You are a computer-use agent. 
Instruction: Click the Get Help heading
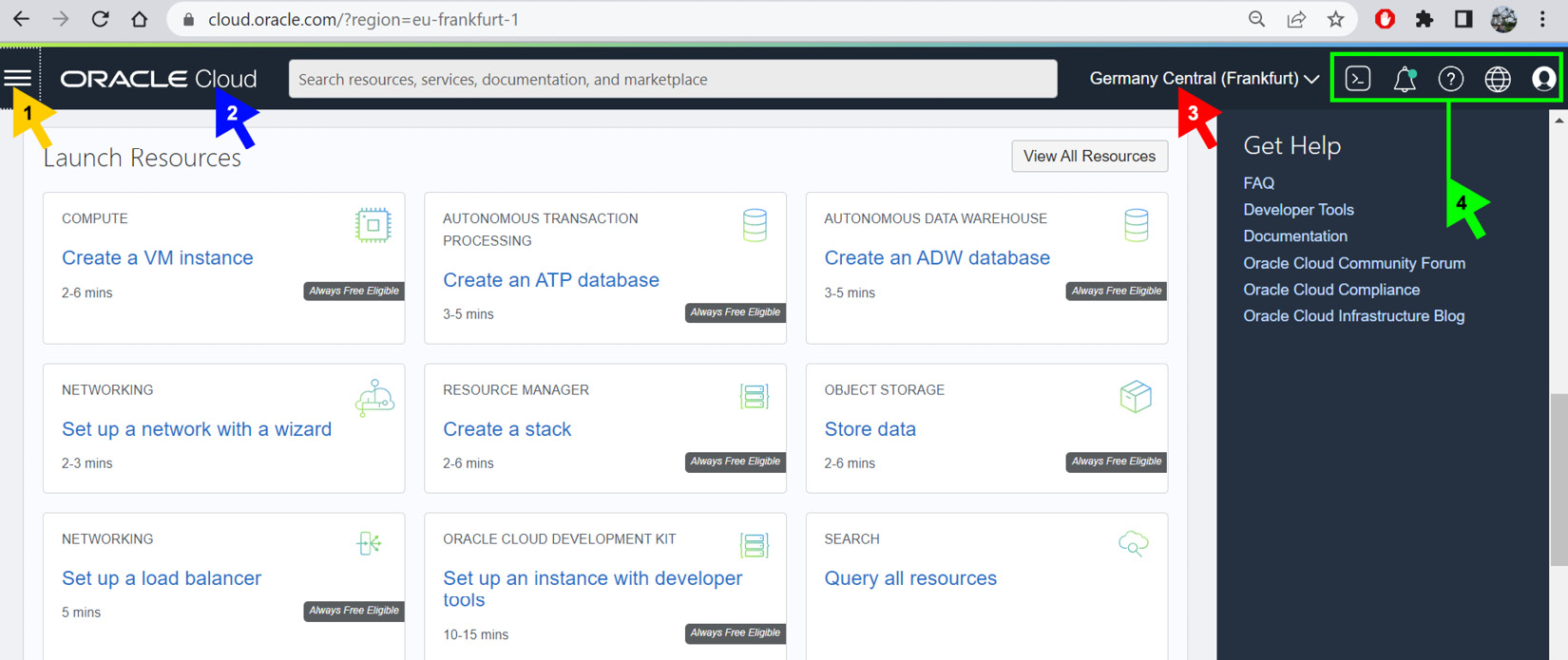tap(1292, 145)
